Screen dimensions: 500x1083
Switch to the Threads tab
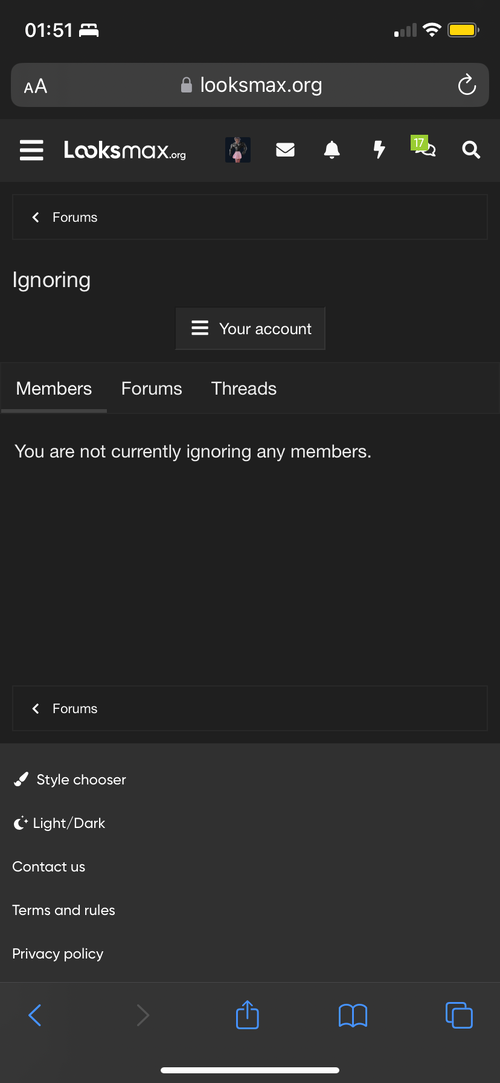click(x=244, y=389)
